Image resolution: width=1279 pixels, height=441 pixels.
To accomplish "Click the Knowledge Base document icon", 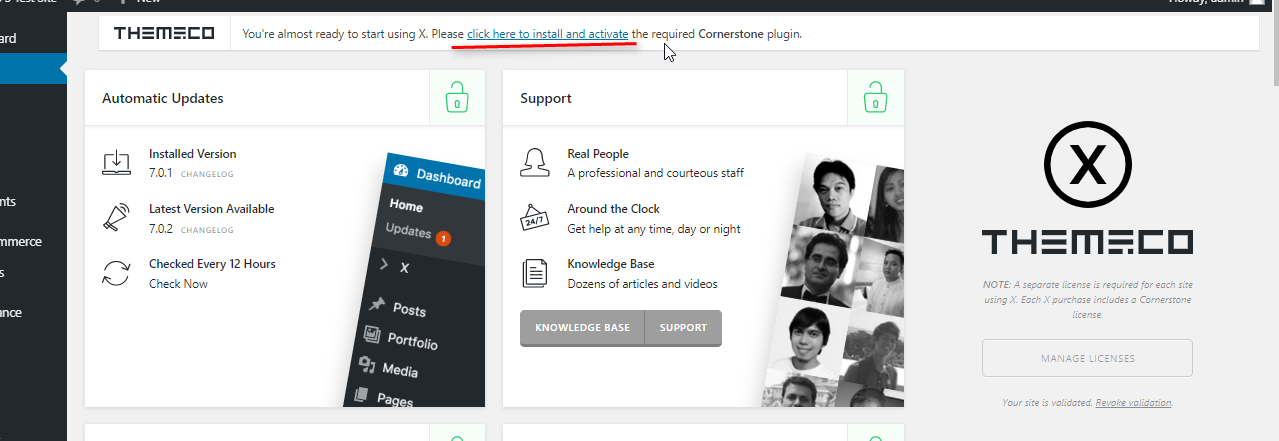I will (535, 273).
